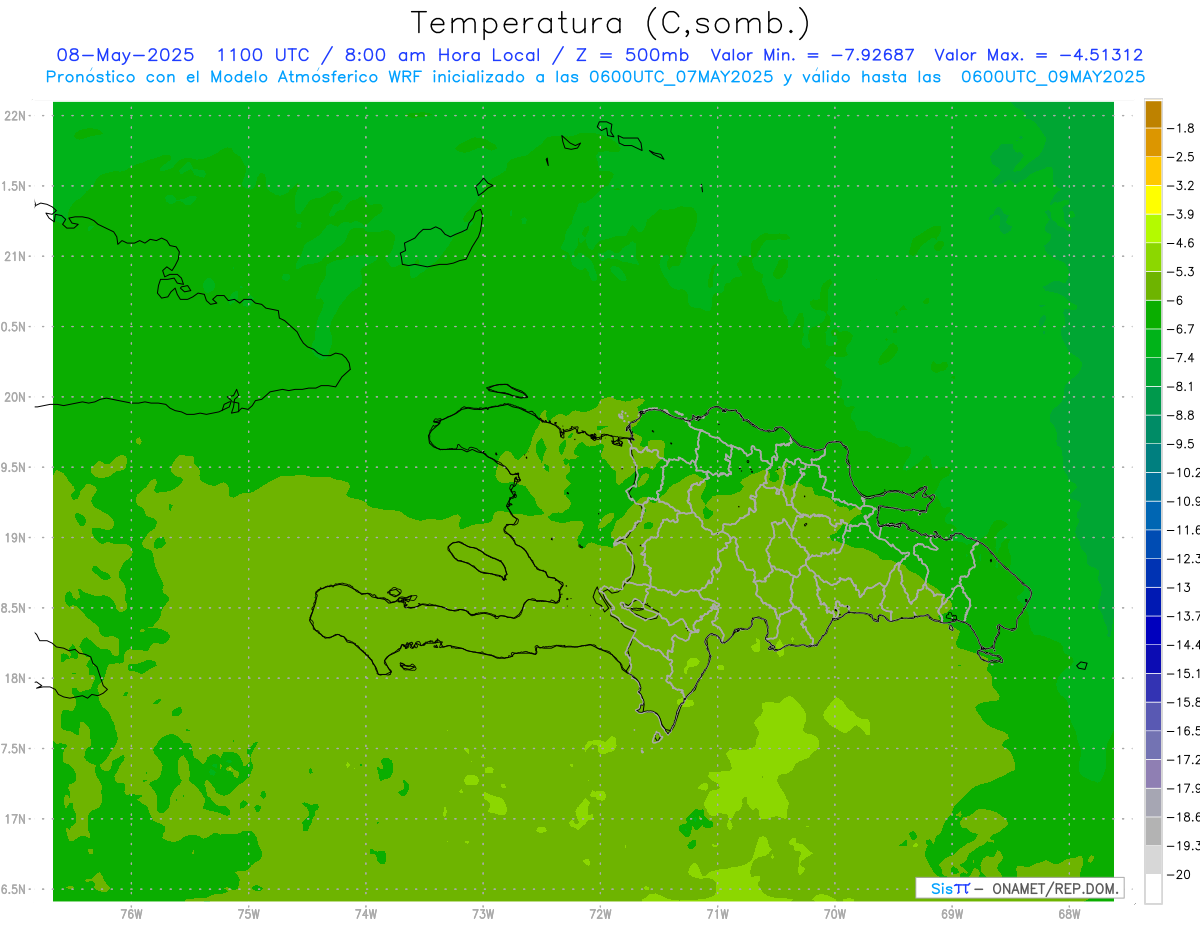This screenshot has width=1200, height=927.
Task: Click the '-20' colorbar label
Action: tap(1180, 874)
